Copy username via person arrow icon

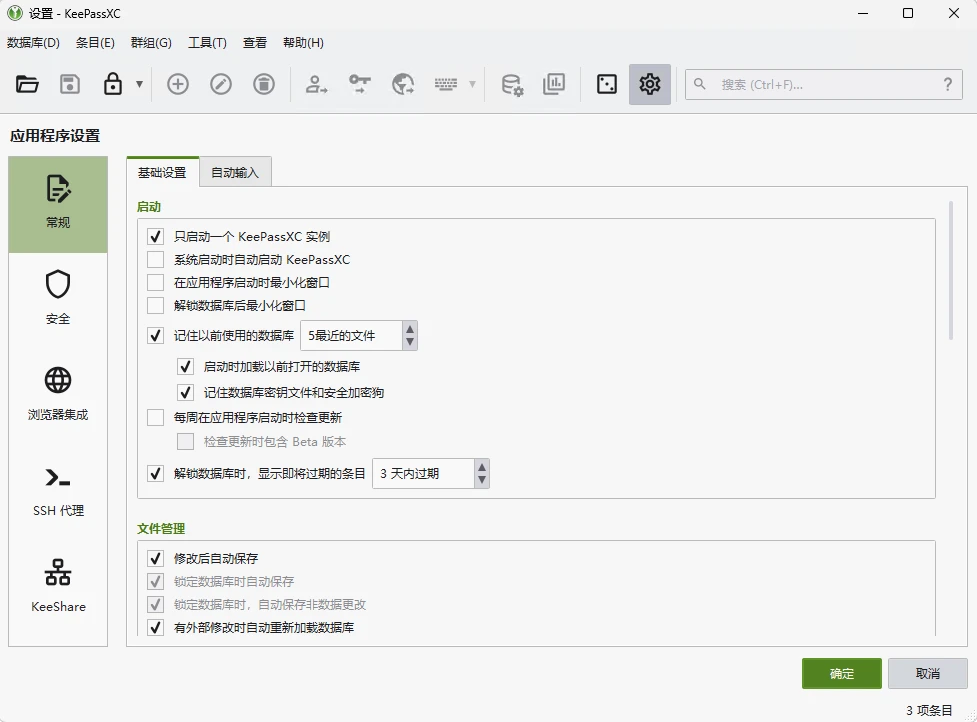[317, 84]
